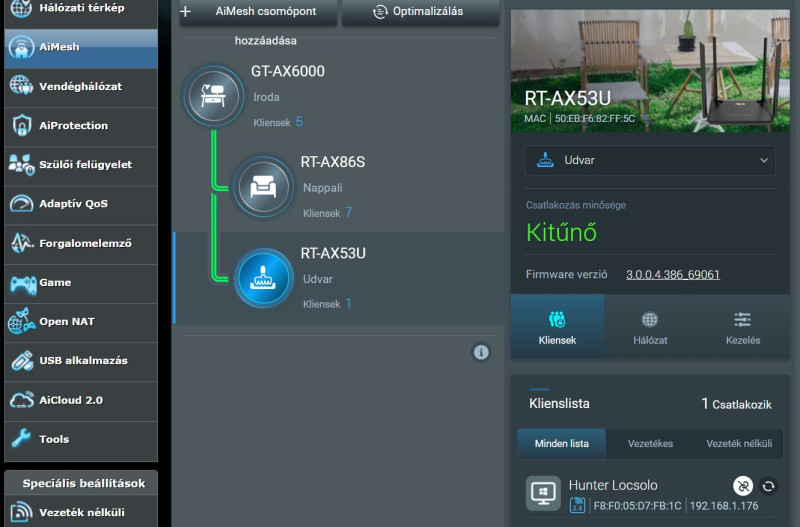Click the USB alkalmazás drive icon

point(22,361)
